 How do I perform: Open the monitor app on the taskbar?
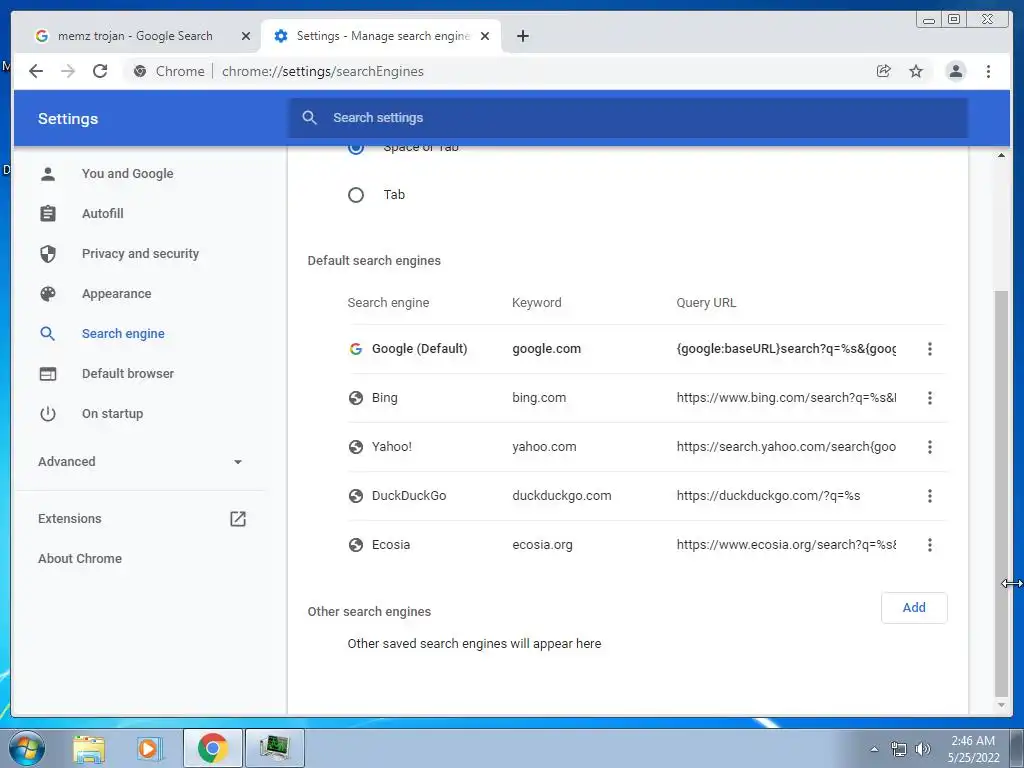coord(274,748)
